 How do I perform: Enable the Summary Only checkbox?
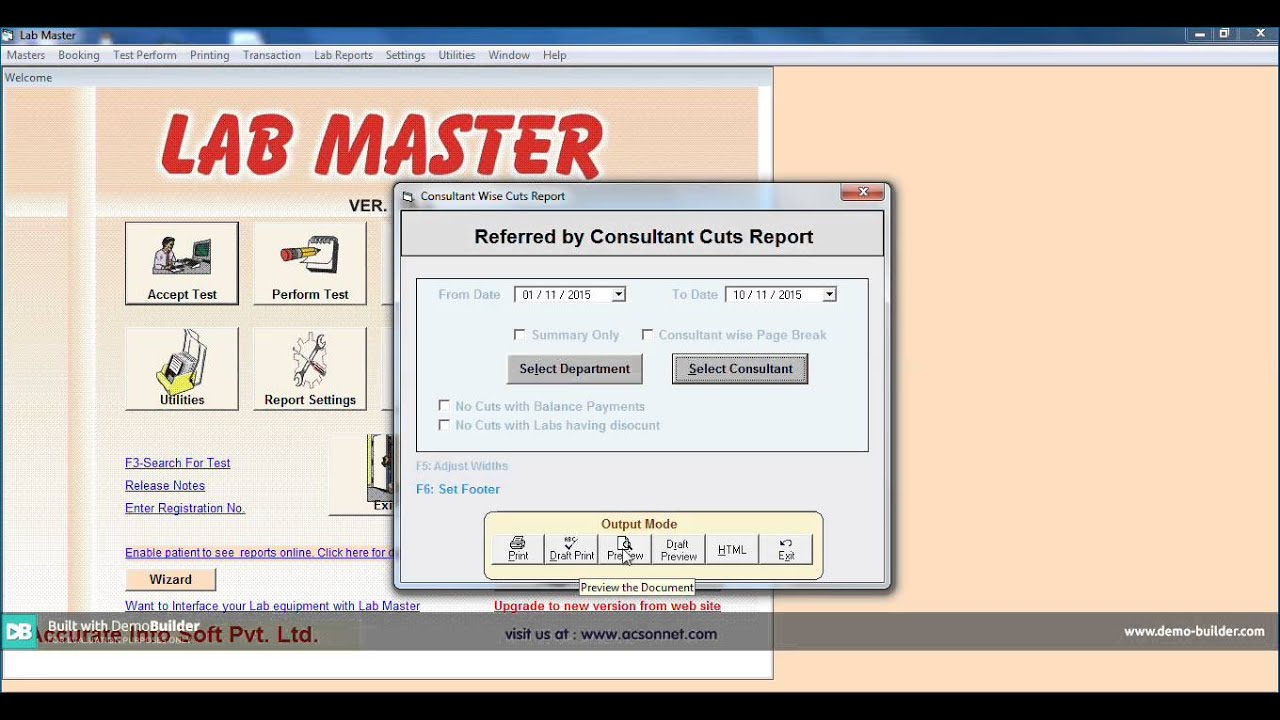[x=519, y=335]
